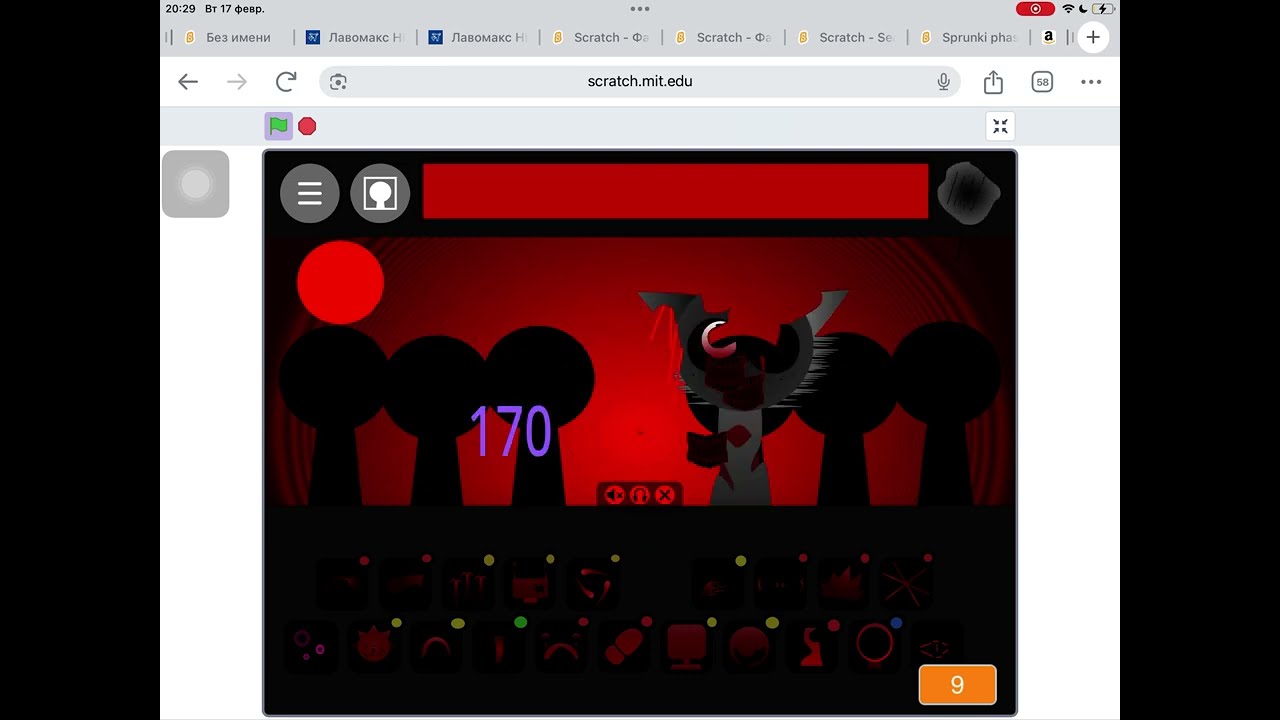This screenshot has height=720, width=1280.
Task: Choose the round red face sound icon
Action: 749,645
